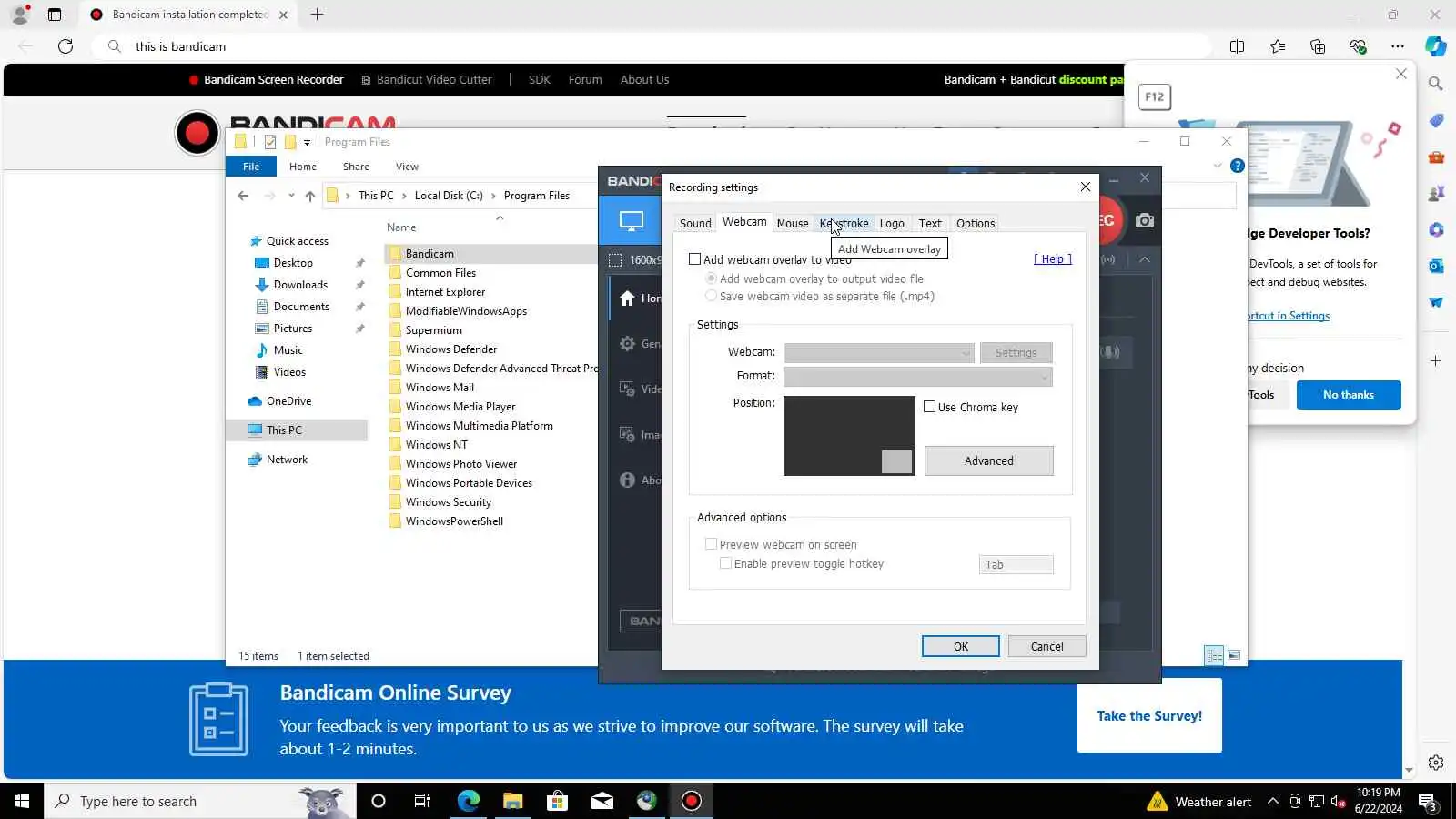
Task: Open the View ribbon tab in File Explorer
Action: click(x=407, y=167)
